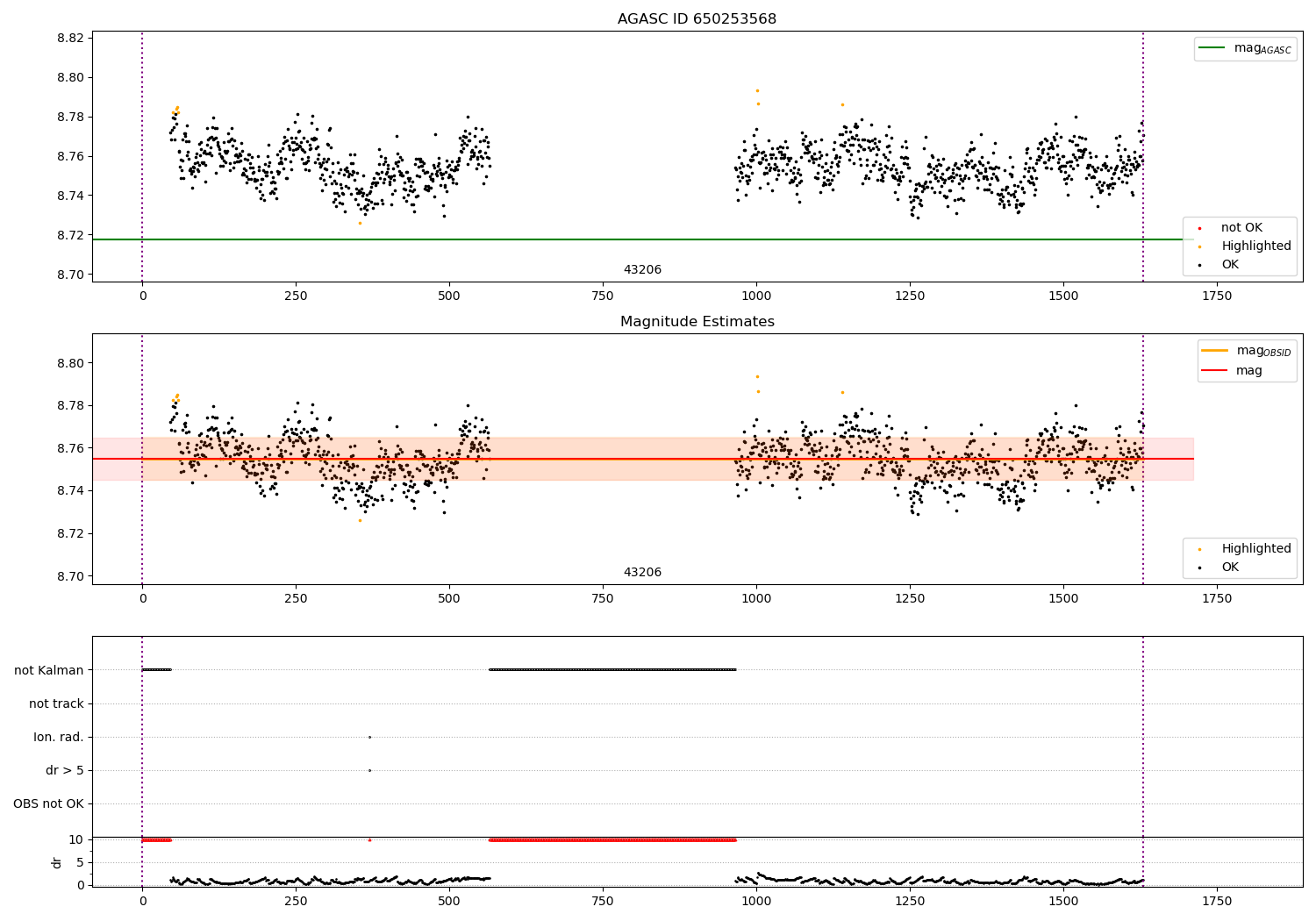Select the 'OBS not OK' row label
1316x921 pixels.
point(48,803)
